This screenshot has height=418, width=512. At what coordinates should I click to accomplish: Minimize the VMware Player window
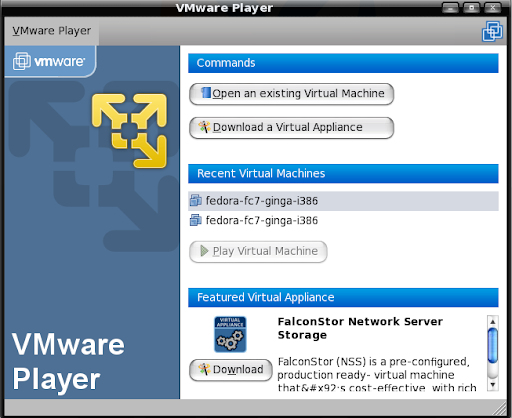(x=450, y=7)
